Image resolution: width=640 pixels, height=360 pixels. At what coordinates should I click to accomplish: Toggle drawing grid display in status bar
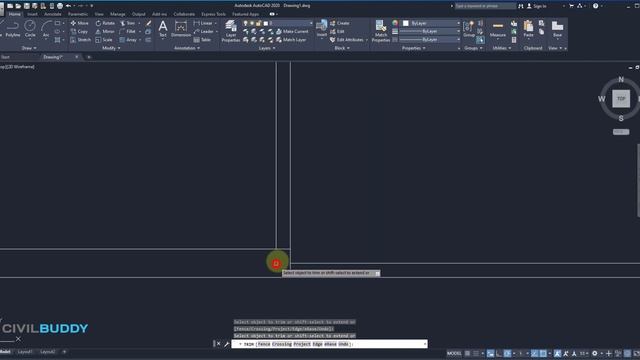tap(467, 353)
